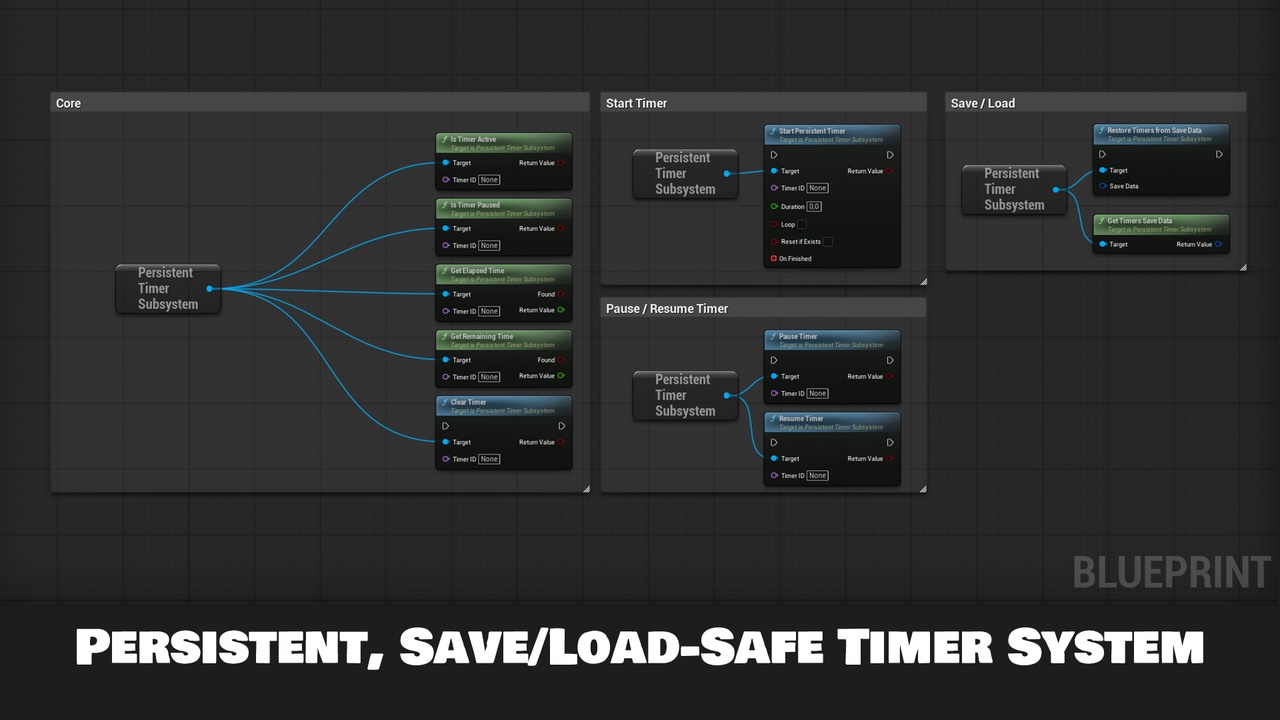Click the exec input pin on Start Persistent Timer
The width and height of the screenshot is (1280, 720).
tap(774, 155)
